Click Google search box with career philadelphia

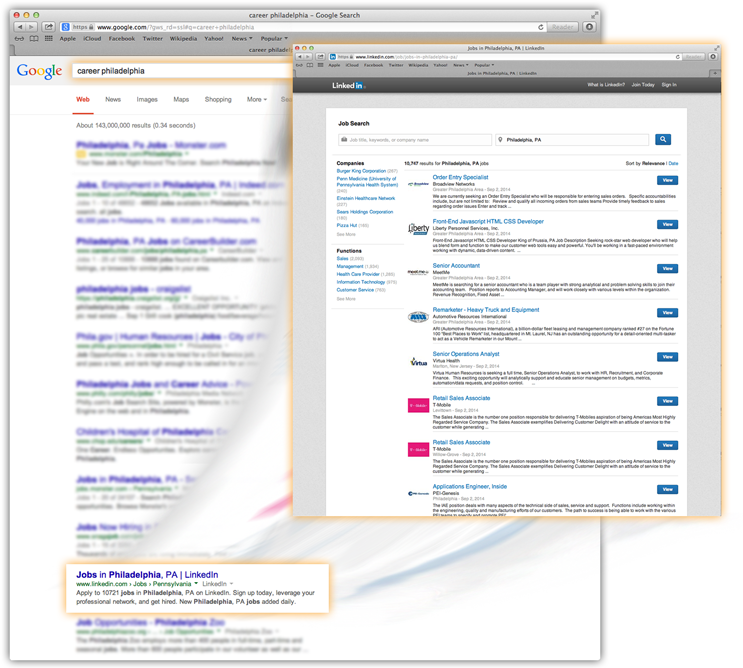182,71
